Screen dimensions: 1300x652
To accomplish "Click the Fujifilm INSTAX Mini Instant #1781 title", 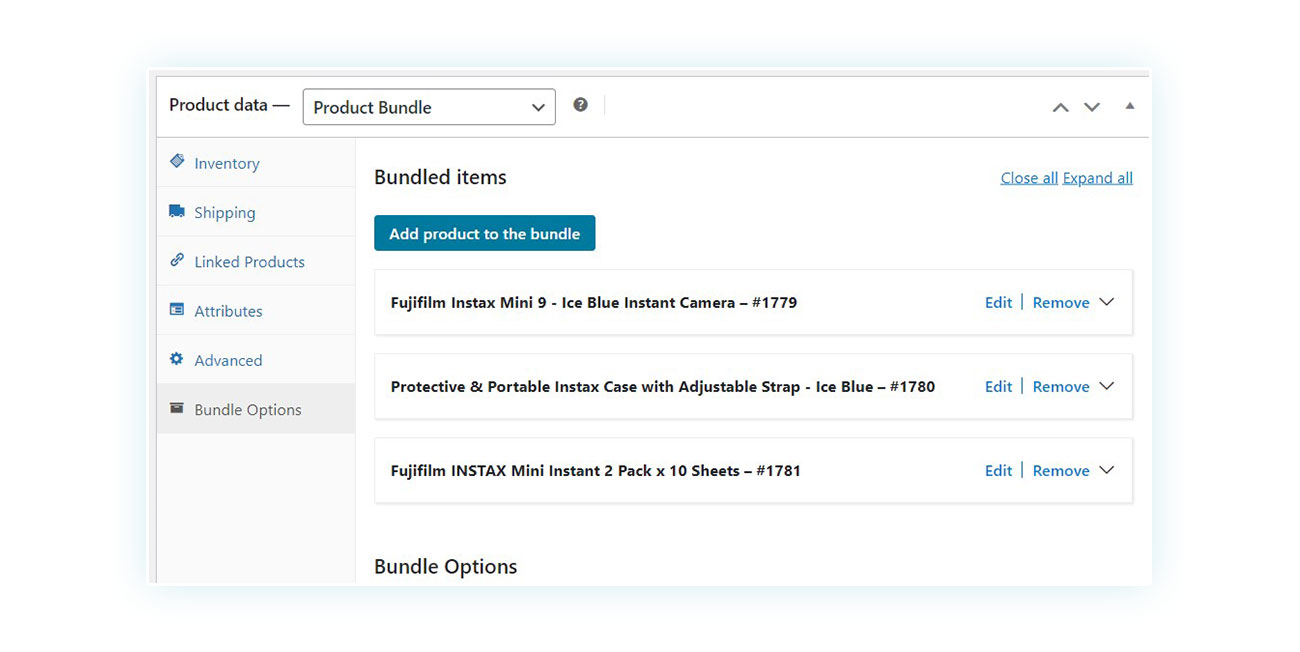I will [x=596, y=470].
